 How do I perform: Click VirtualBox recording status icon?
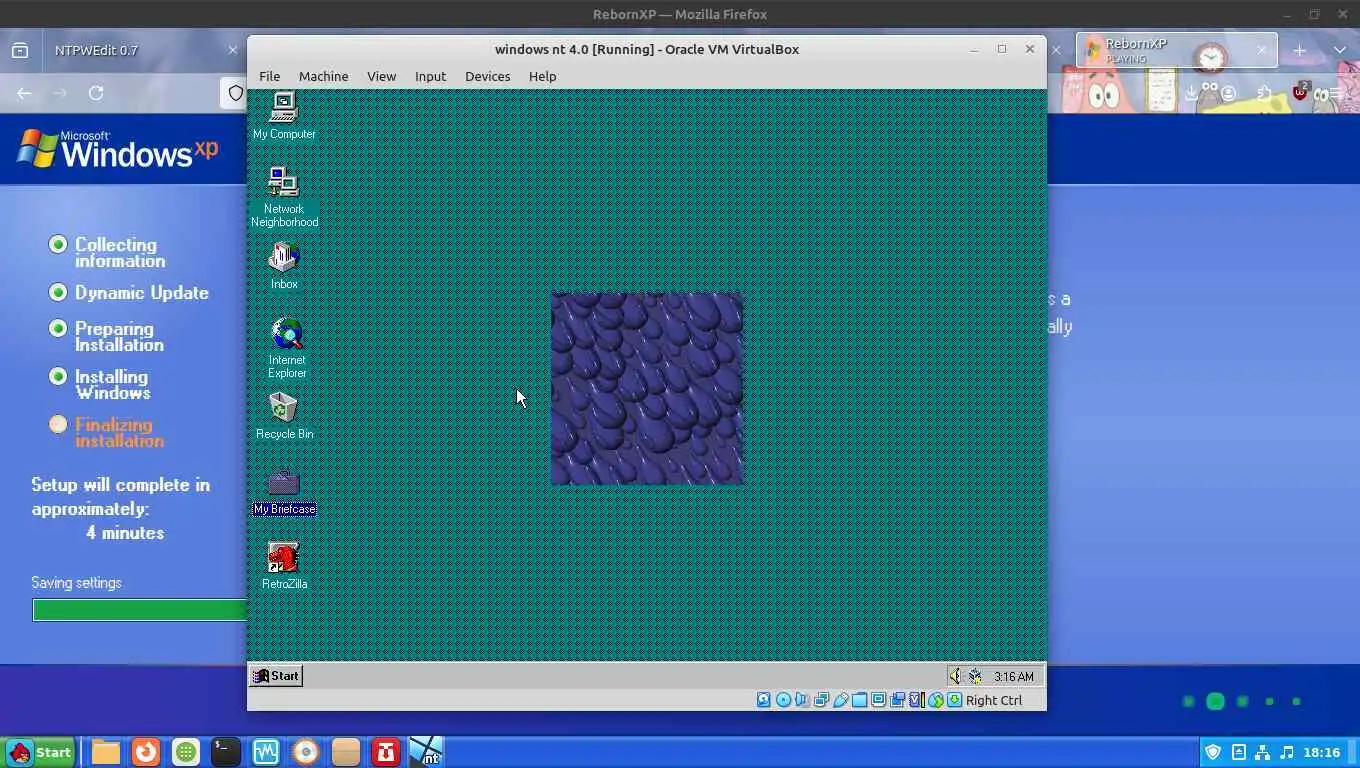[x=897, y=700]
